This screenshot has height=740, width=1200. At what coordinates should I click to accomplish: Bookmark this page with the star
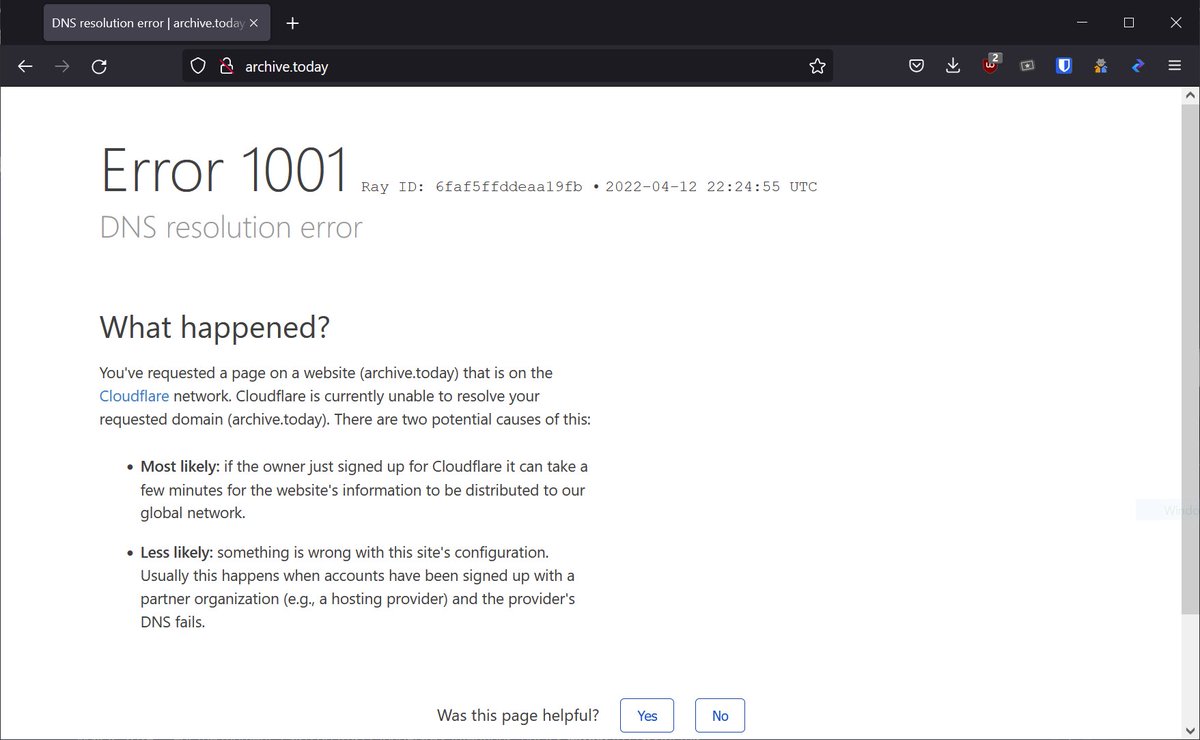click(x=817, y=66)
